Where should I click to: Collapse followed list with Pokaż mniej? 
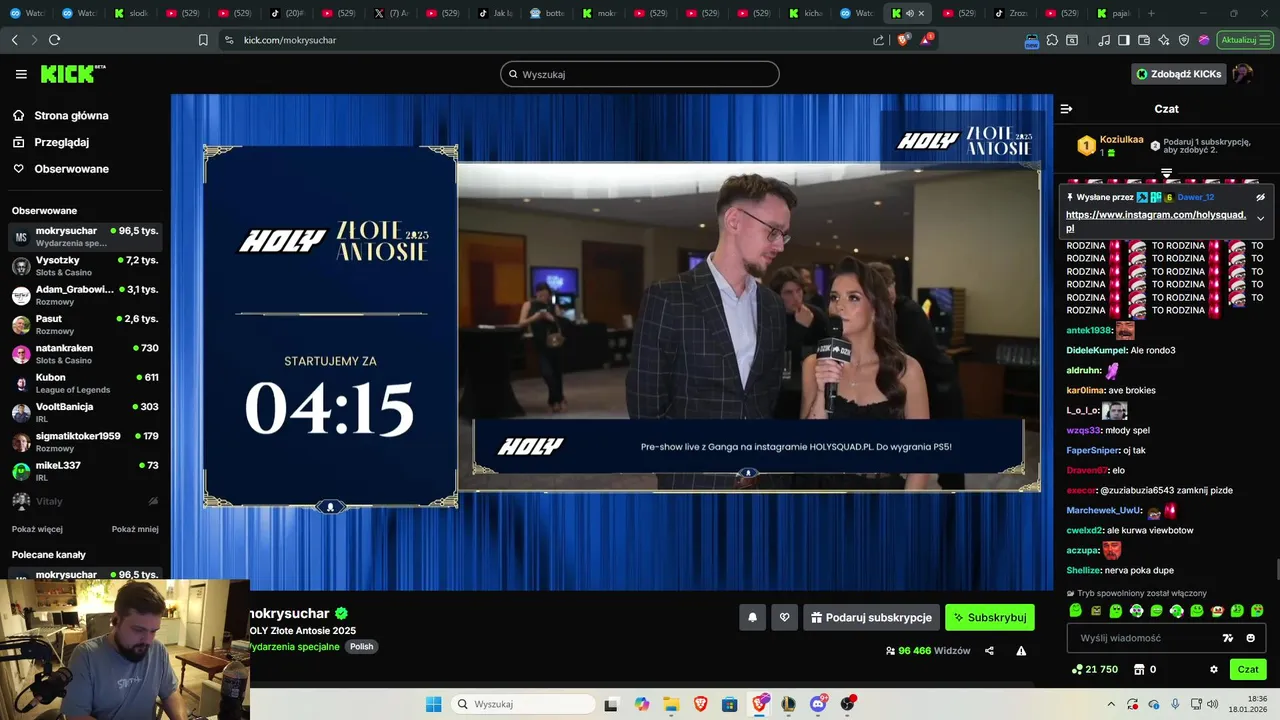pyautogui.click(x=135, y=529)
